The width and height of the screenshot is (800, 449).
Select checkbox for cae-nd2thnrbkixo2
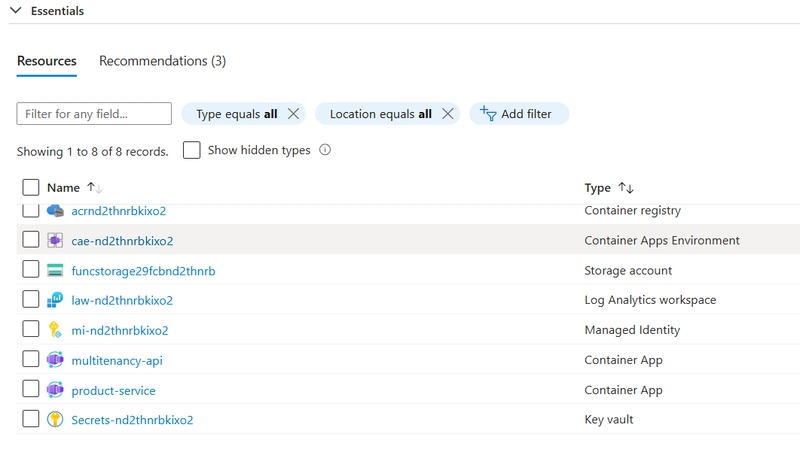pos(31,239)
